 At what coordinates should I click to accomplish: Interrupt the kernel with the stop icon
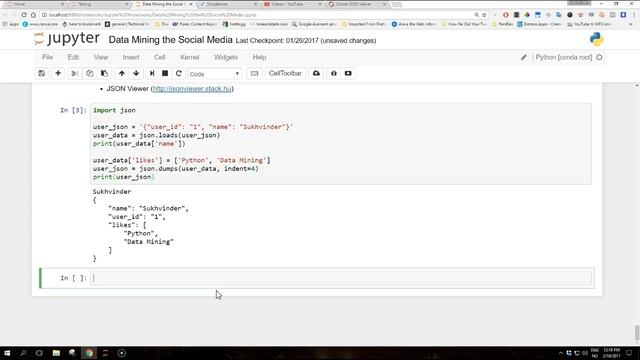point(165,73)
